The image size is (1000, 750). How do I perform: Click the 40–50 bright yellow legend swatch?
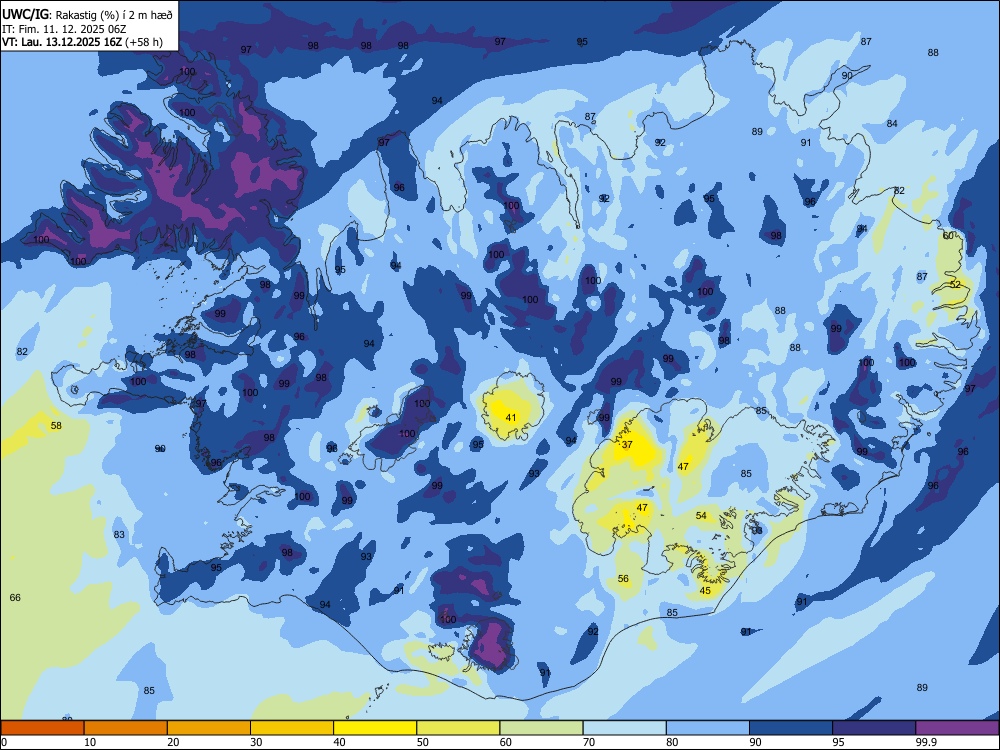(375, 728)
